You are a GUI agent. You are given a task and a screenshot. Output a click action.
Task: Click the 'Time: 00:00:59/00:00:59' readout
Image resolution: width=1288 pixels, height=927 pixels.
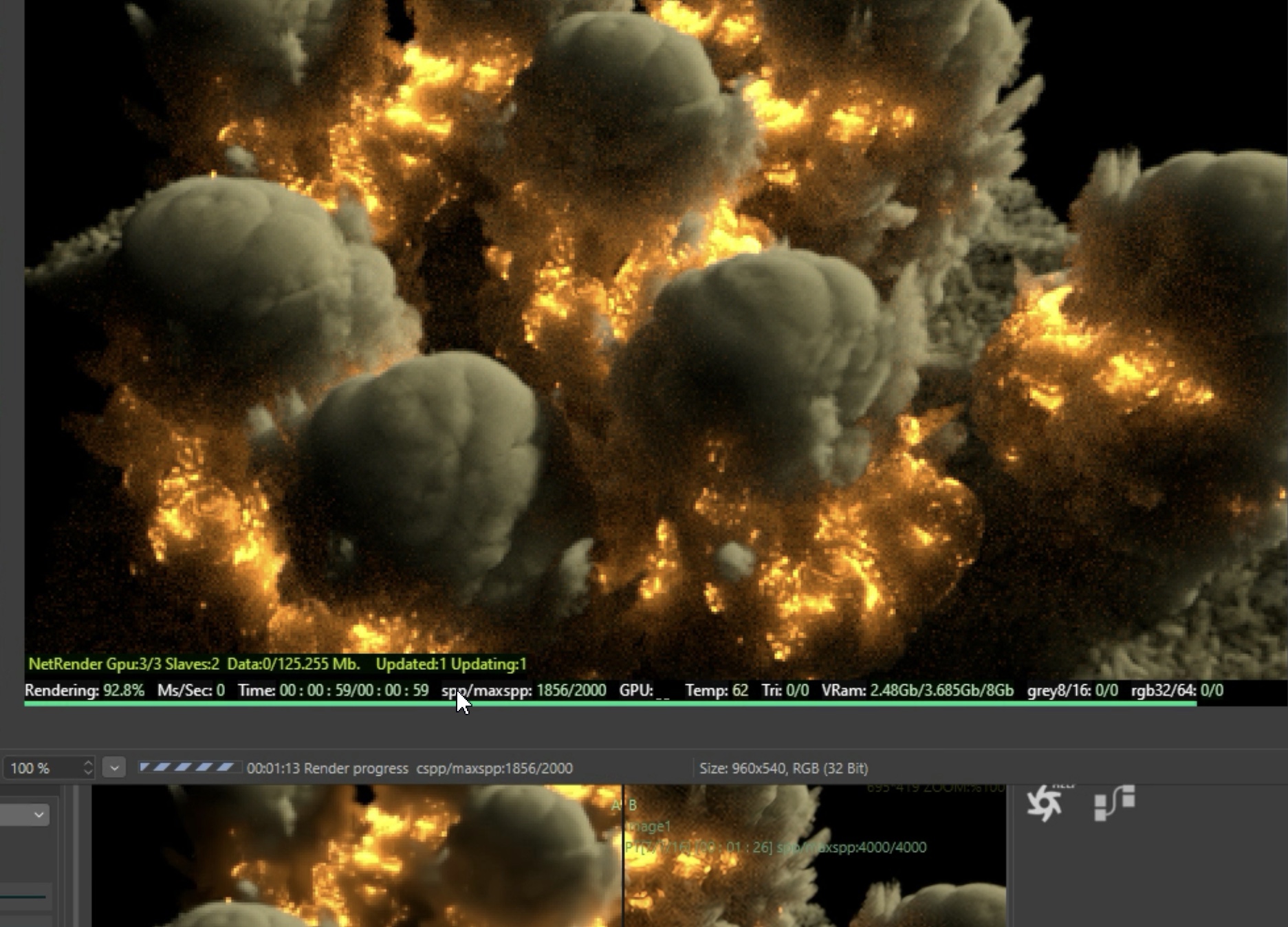pos(334,690)
